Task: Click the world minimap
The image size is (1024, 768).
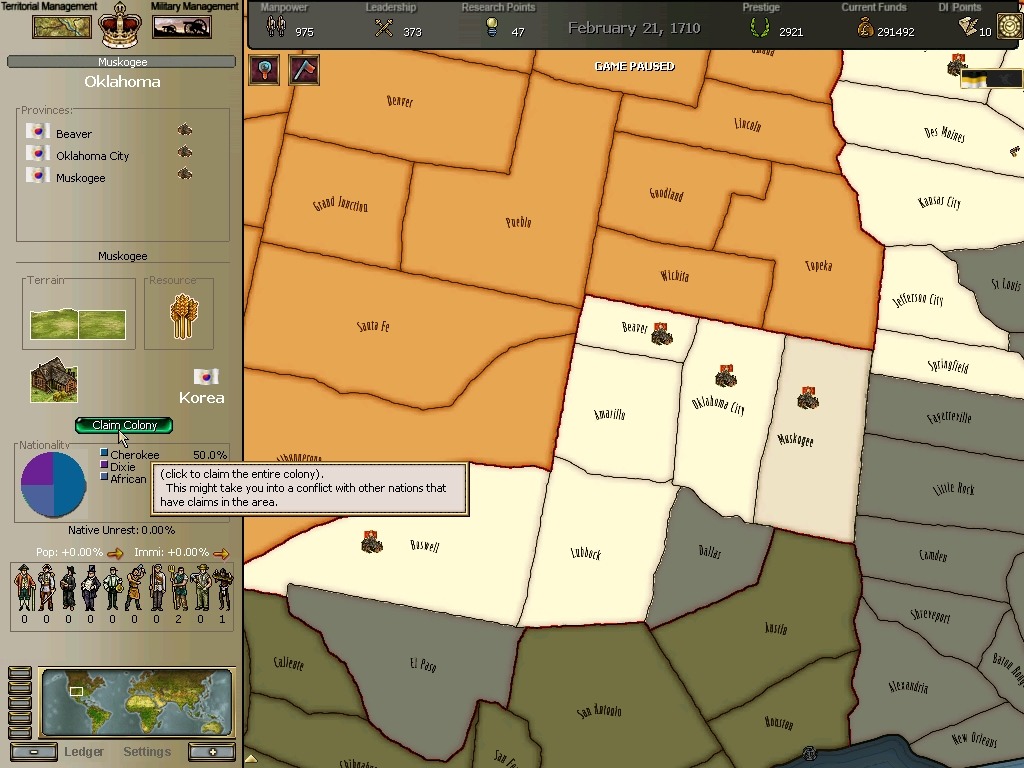Action: 136,702
